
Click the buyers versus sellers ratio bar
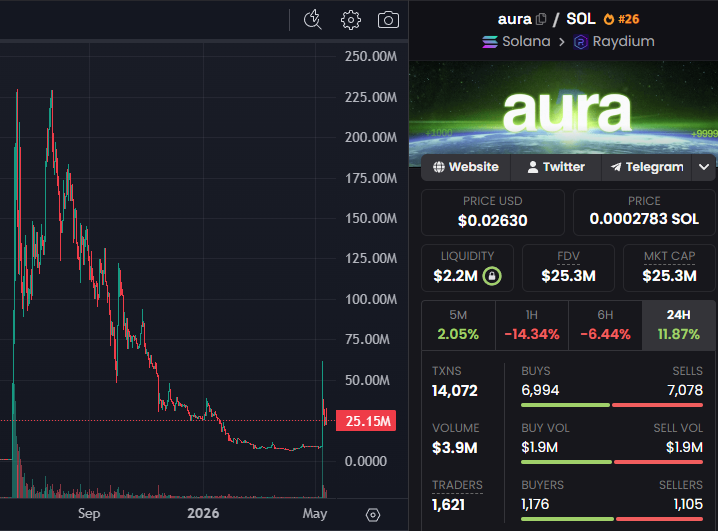point(612,519)
